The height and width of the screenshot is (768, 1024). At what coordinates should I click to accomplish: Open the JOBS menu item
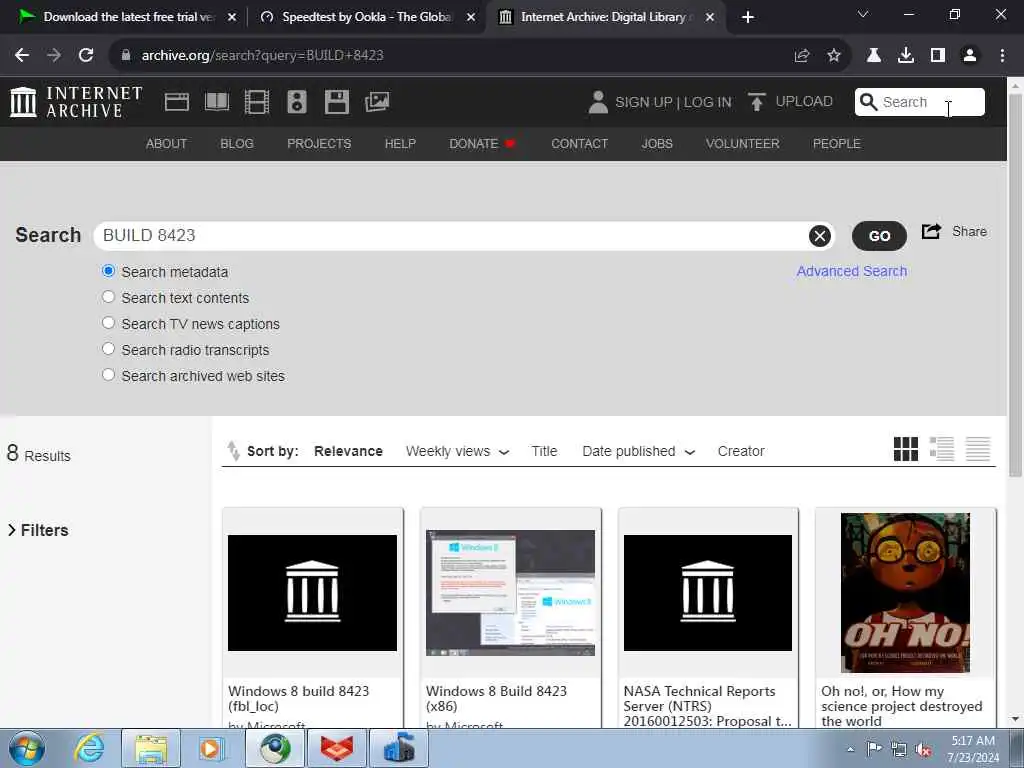[657, 144]
